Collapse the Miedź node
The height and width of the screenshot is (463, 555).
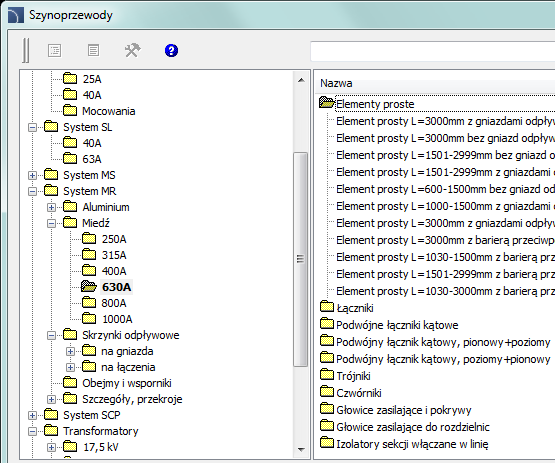coord(51,223)
